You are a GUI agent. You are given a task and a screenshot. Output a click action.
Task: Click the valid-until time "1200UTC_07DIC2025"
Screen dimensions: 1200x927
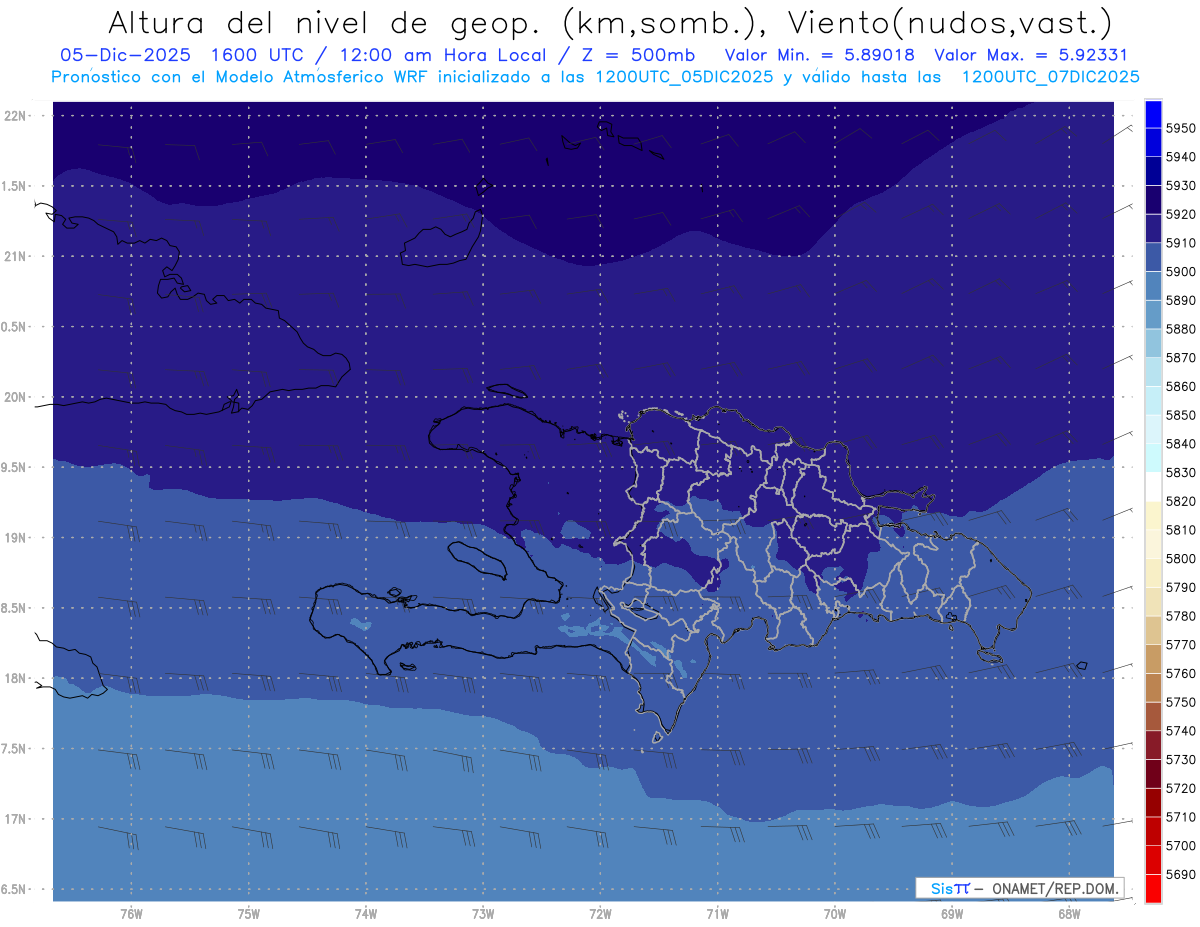point(1049,77)
